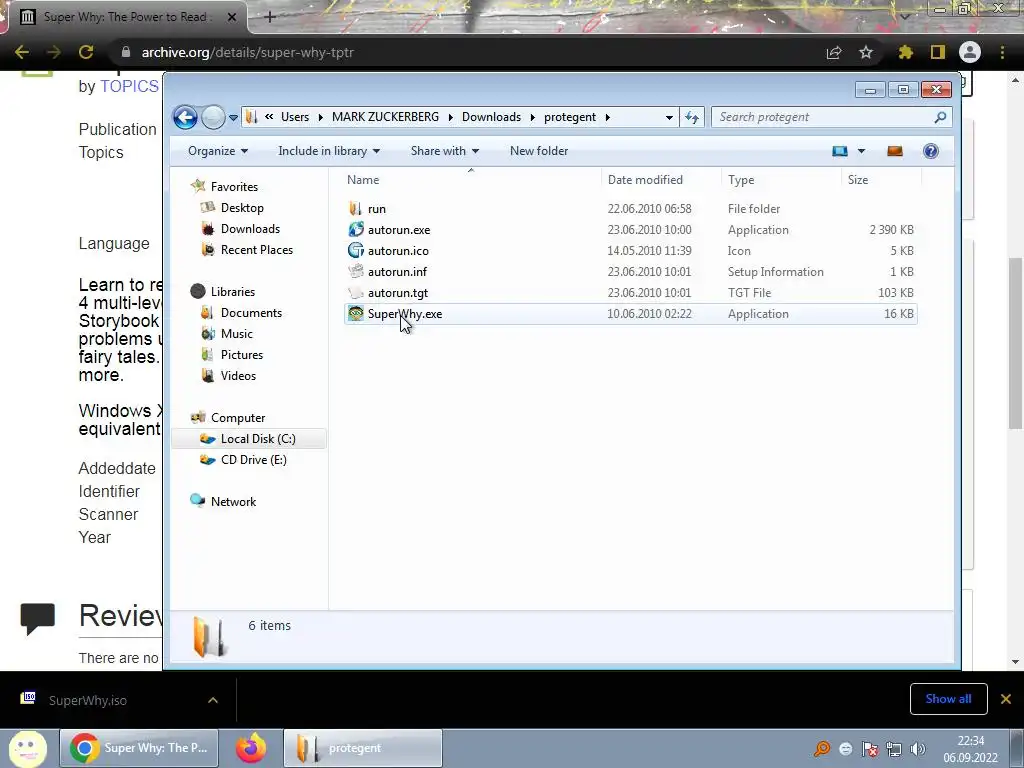Open Chrome's three-dot menu
This screenshot has height=768, width=1024.
tap(1002, 52)
